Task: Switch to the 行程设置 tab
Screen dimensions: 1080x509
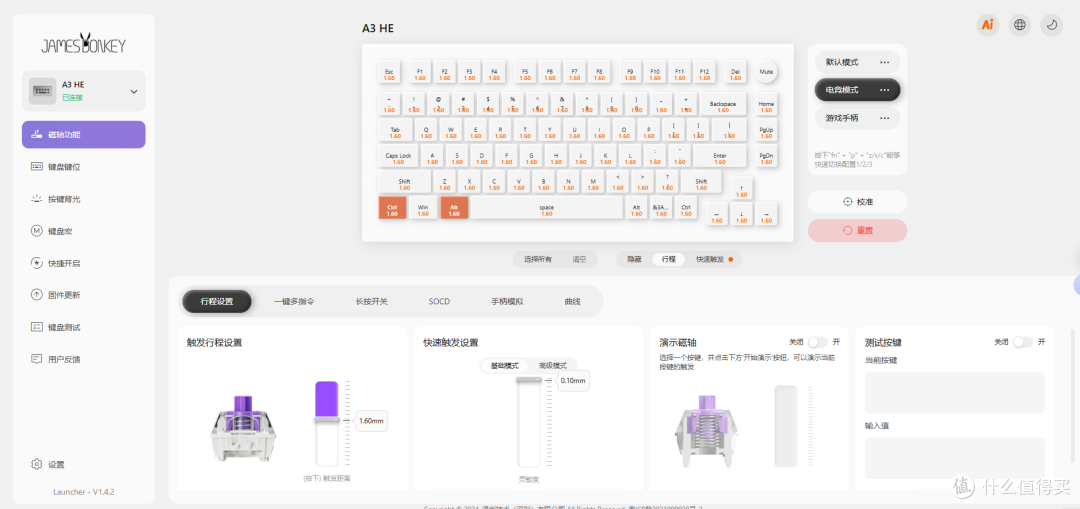Action: pos(217,301)
